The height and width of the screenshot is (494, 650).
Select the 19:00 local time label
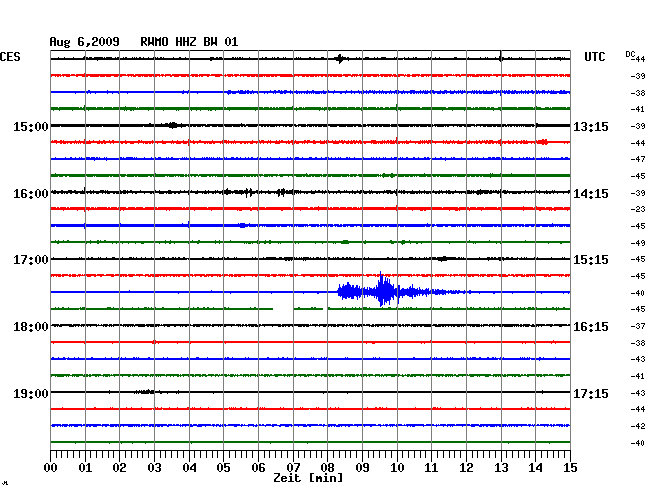pos(31,393)
